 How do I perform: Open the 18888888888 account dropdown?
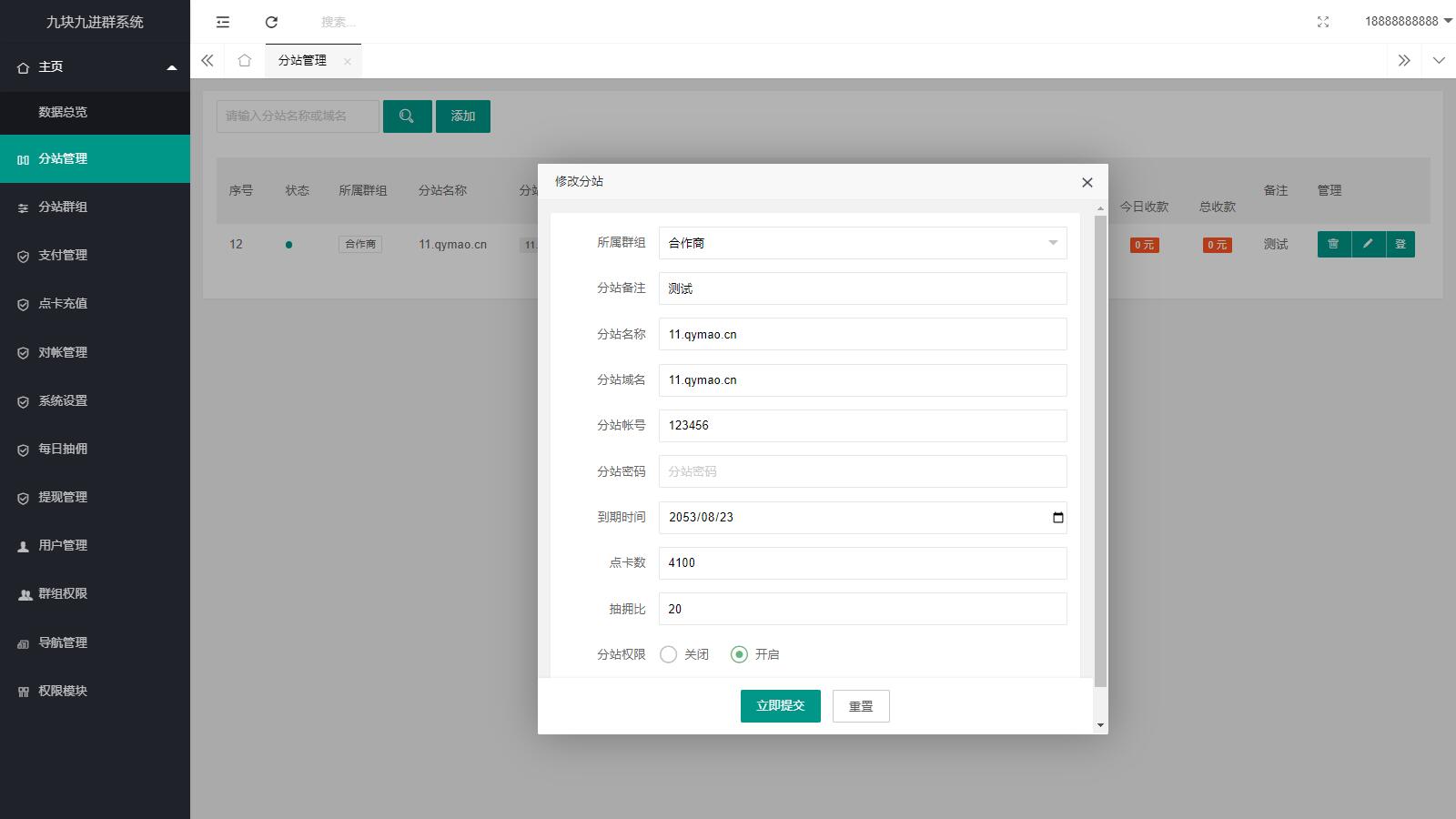coord(1407,21)
